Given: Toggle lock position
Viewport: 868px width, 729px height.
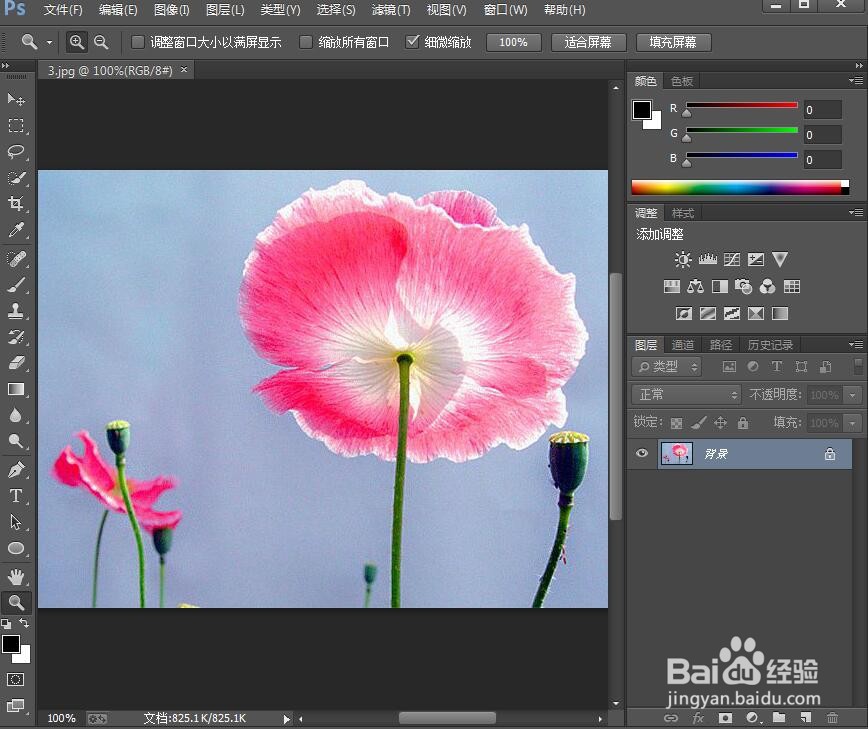Looking at the screenshot, I should tap(720, 423).
